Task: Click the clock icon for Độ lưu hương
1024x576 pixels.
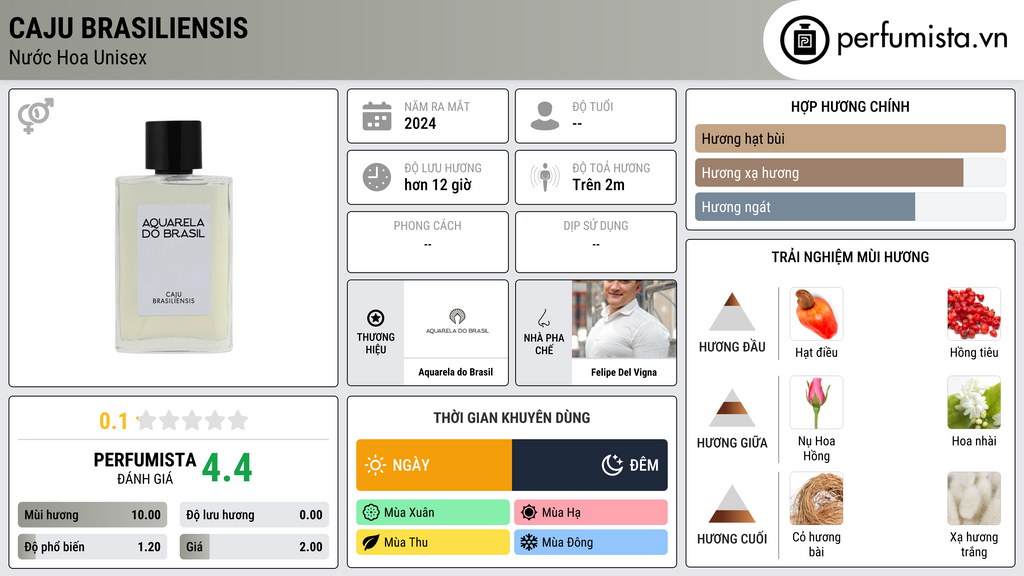Action: coord(377,177)
